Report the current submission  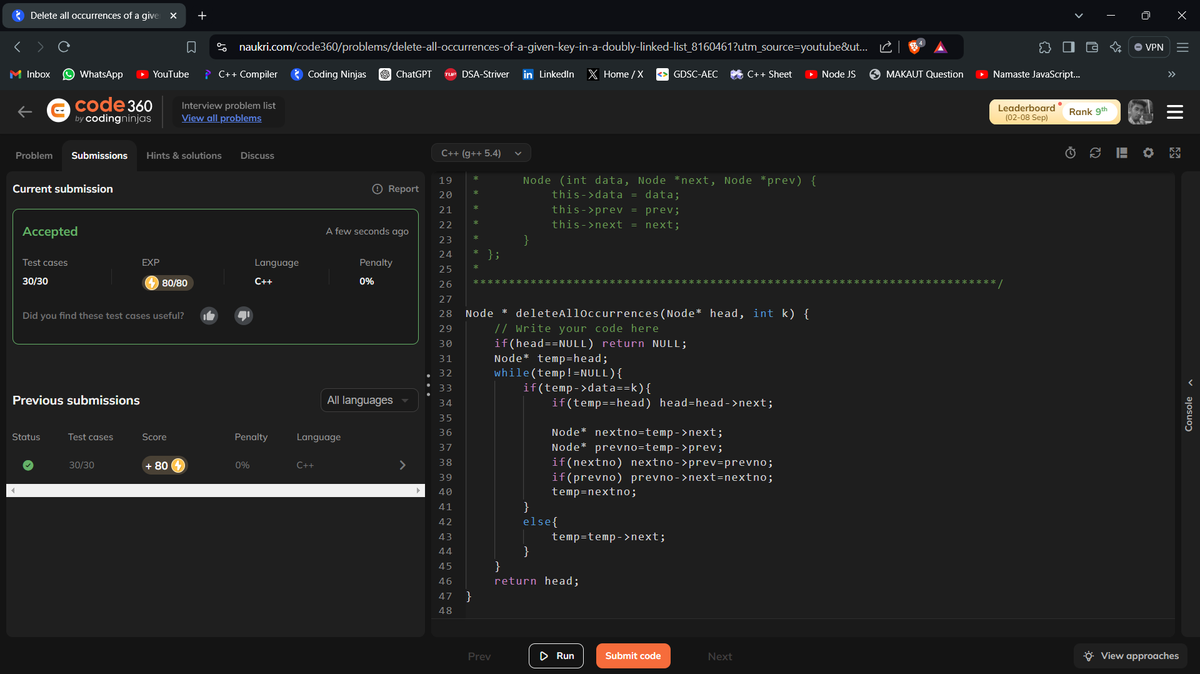pos(395,189)
